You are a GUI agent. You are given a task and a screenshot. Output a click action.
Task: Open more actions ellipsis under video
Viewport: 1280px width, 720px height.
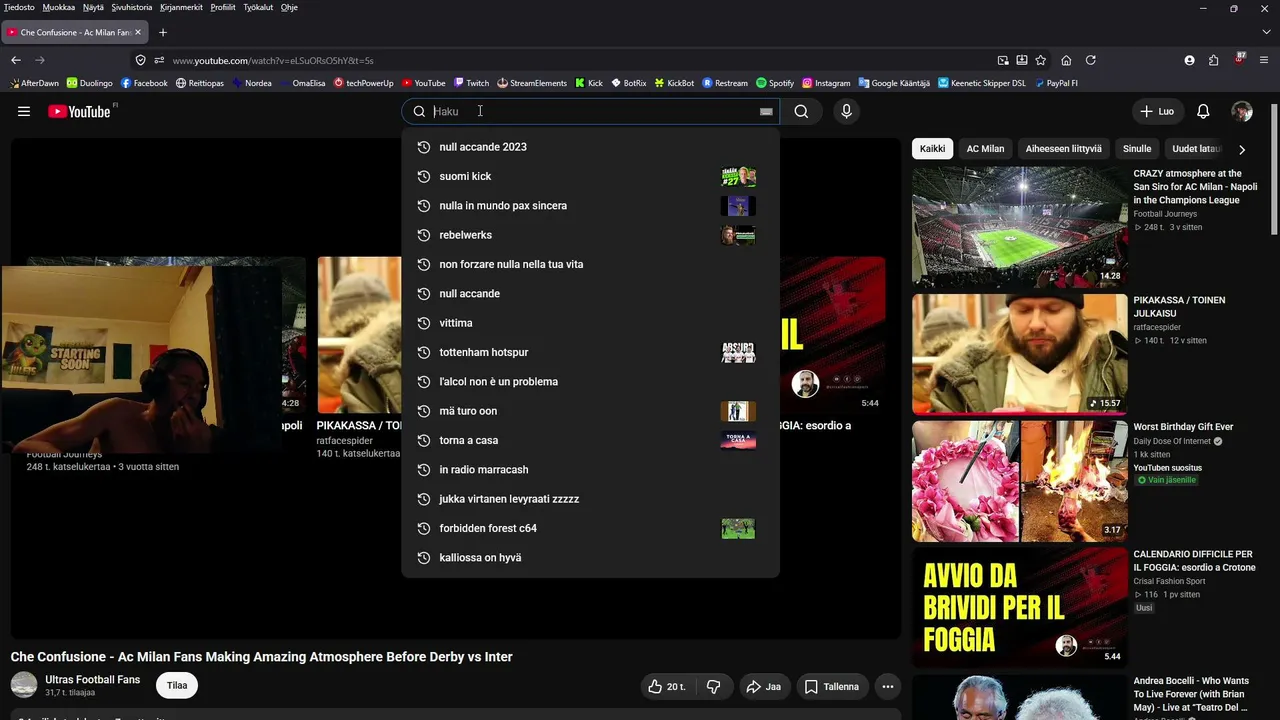click(x=887, y=687)
